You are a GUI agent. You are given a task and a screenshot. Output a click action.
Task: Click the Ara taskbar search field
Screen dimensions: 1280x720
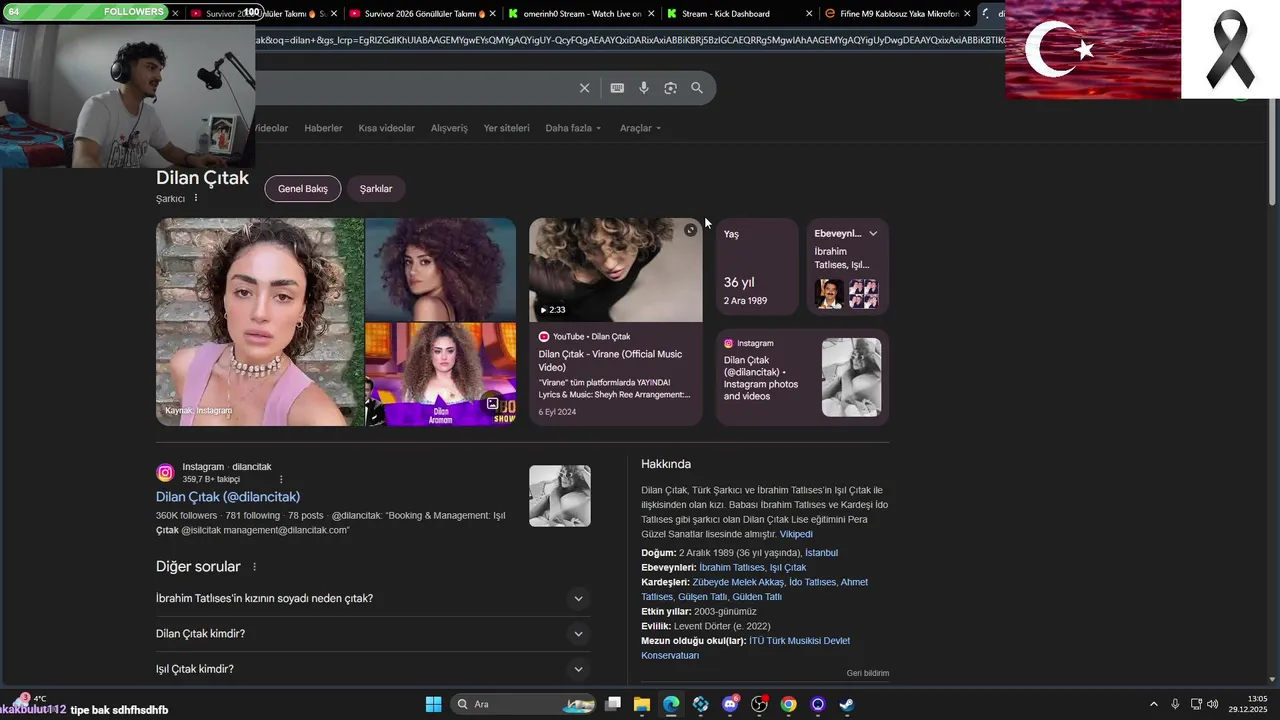521,704
